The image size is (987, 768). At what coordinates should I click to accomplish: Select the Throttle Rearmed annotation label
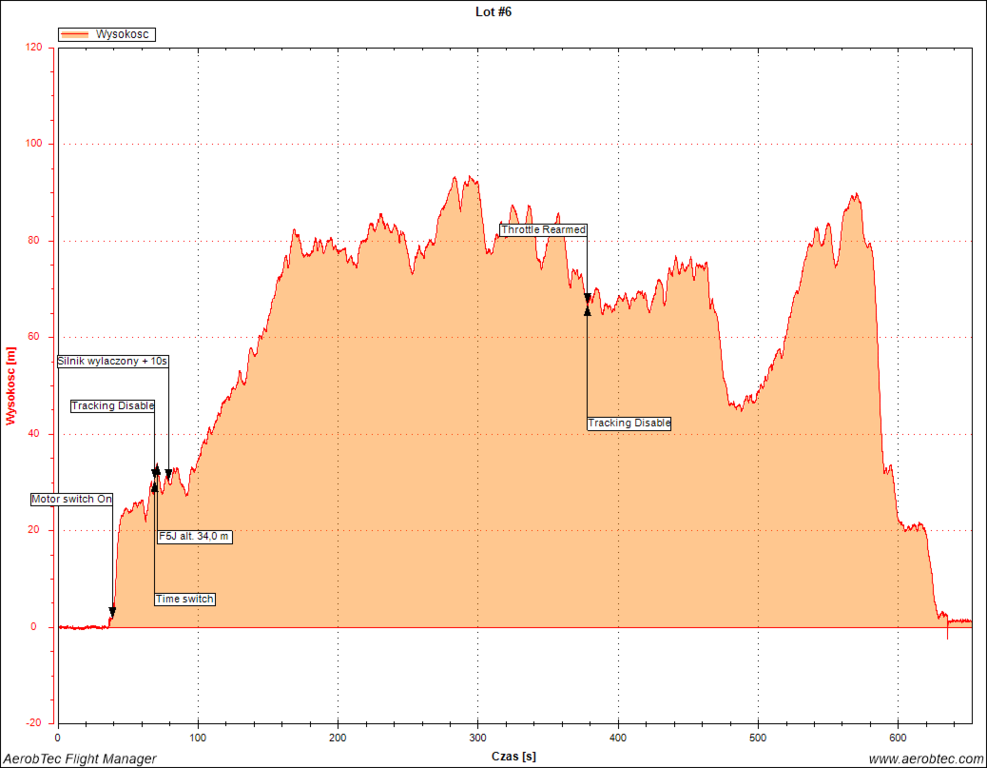(543, 229)
